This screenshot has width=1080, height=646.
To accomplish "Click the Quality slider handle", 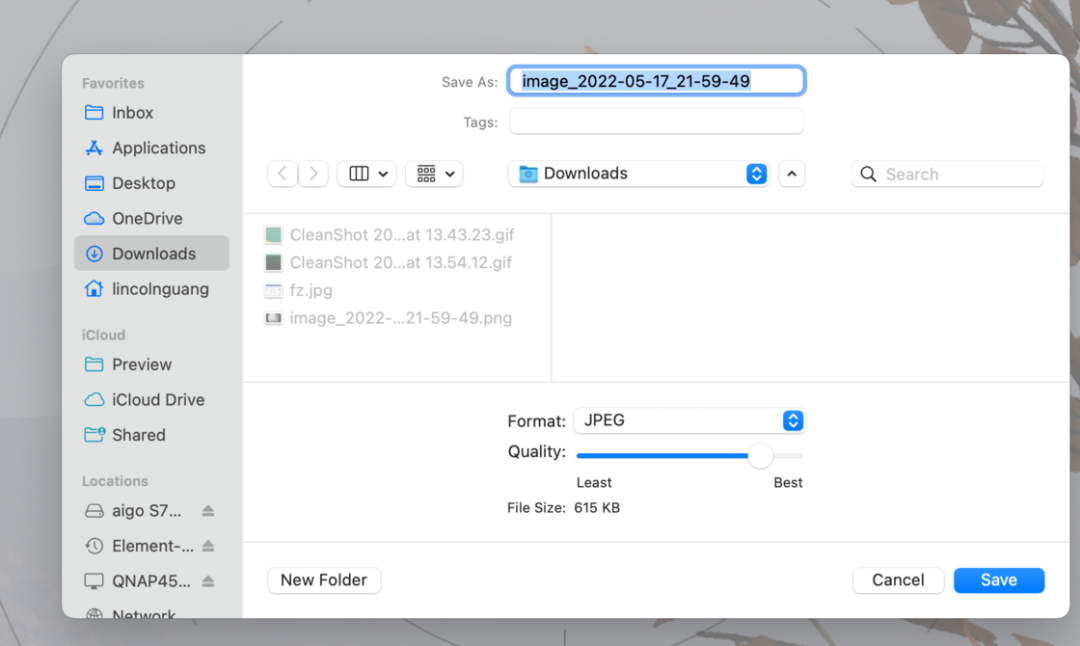I will coord(761,456).
